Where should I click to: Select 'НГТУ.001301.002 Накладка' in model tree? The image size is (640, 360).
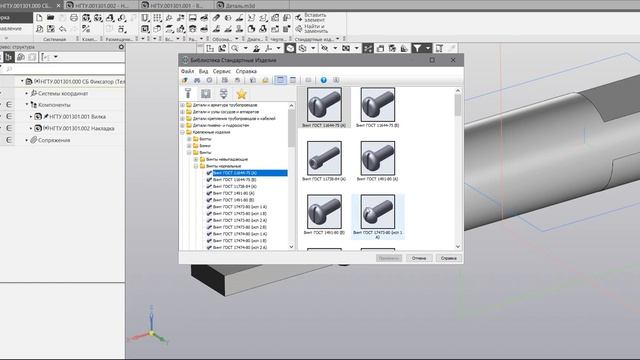(82, 128)
